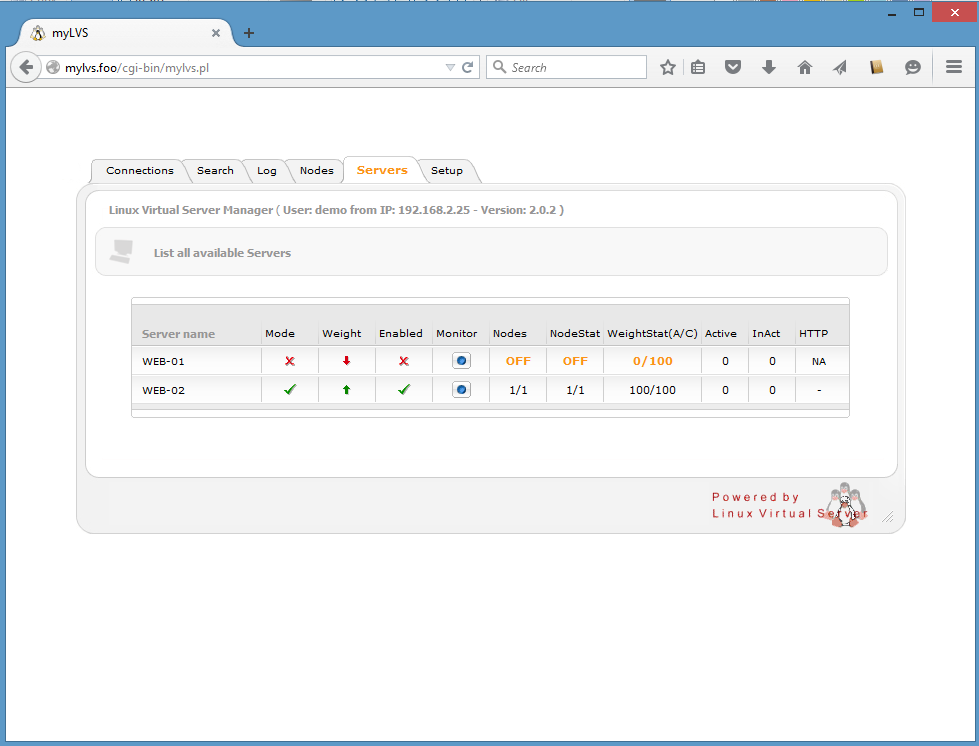Open the Firefox hamburger menu
Viewport: 979px width, 746px height.
click(953, 67)
